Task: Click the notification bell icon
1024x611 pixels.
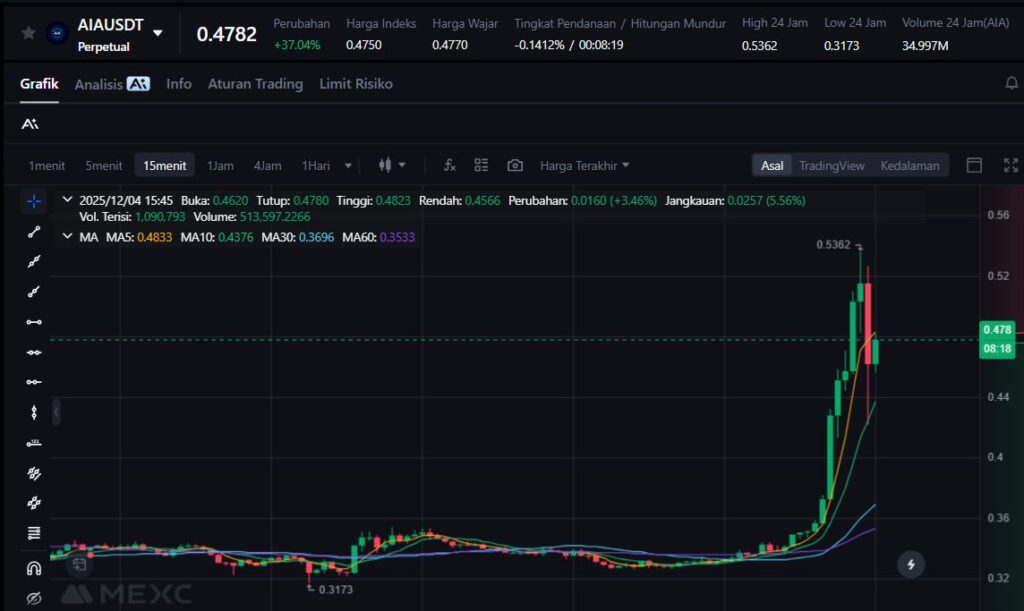Action: [x=1011, y=84]
